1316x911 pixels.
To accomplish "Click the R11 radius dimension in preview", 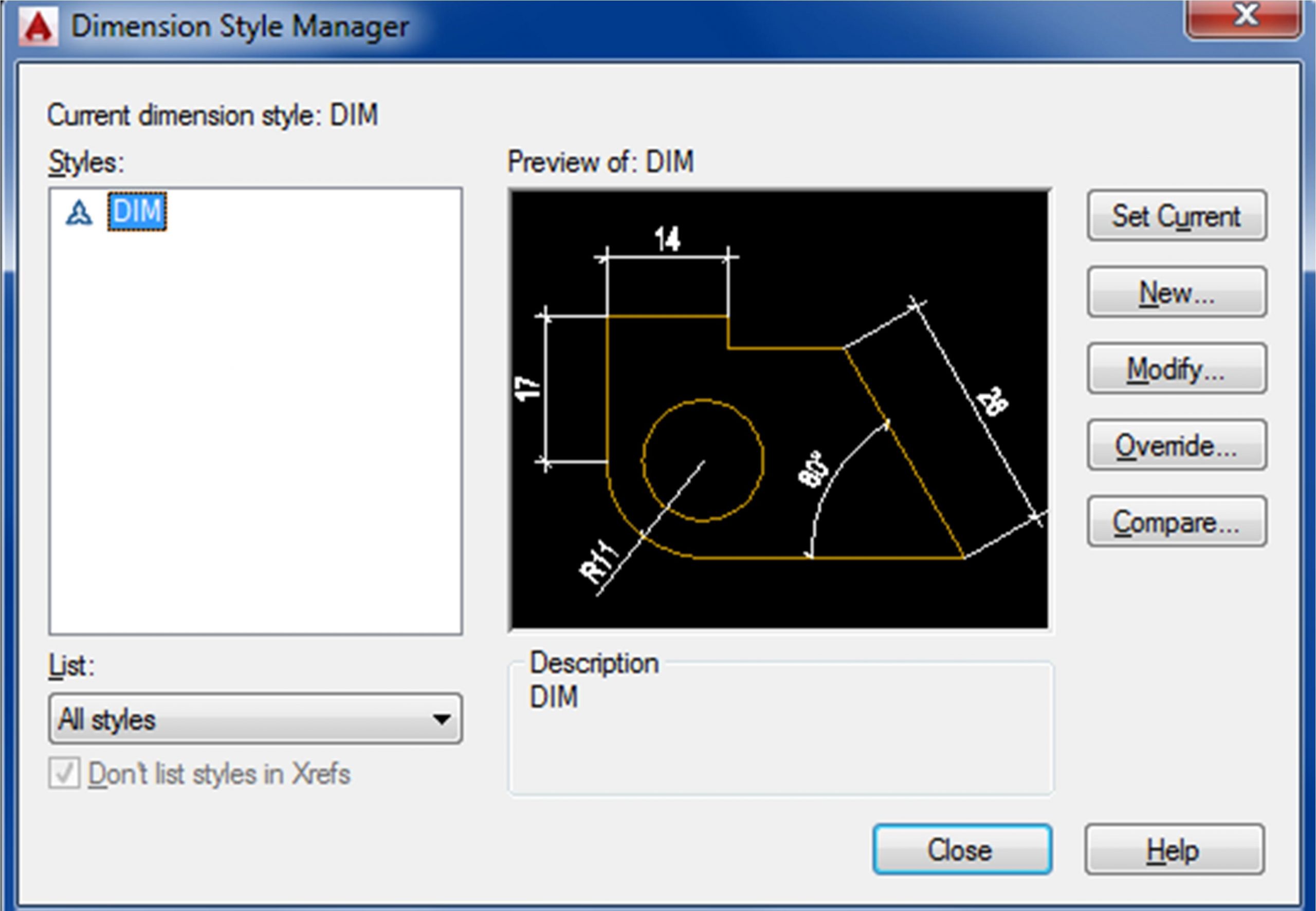I will click(599, 562).
